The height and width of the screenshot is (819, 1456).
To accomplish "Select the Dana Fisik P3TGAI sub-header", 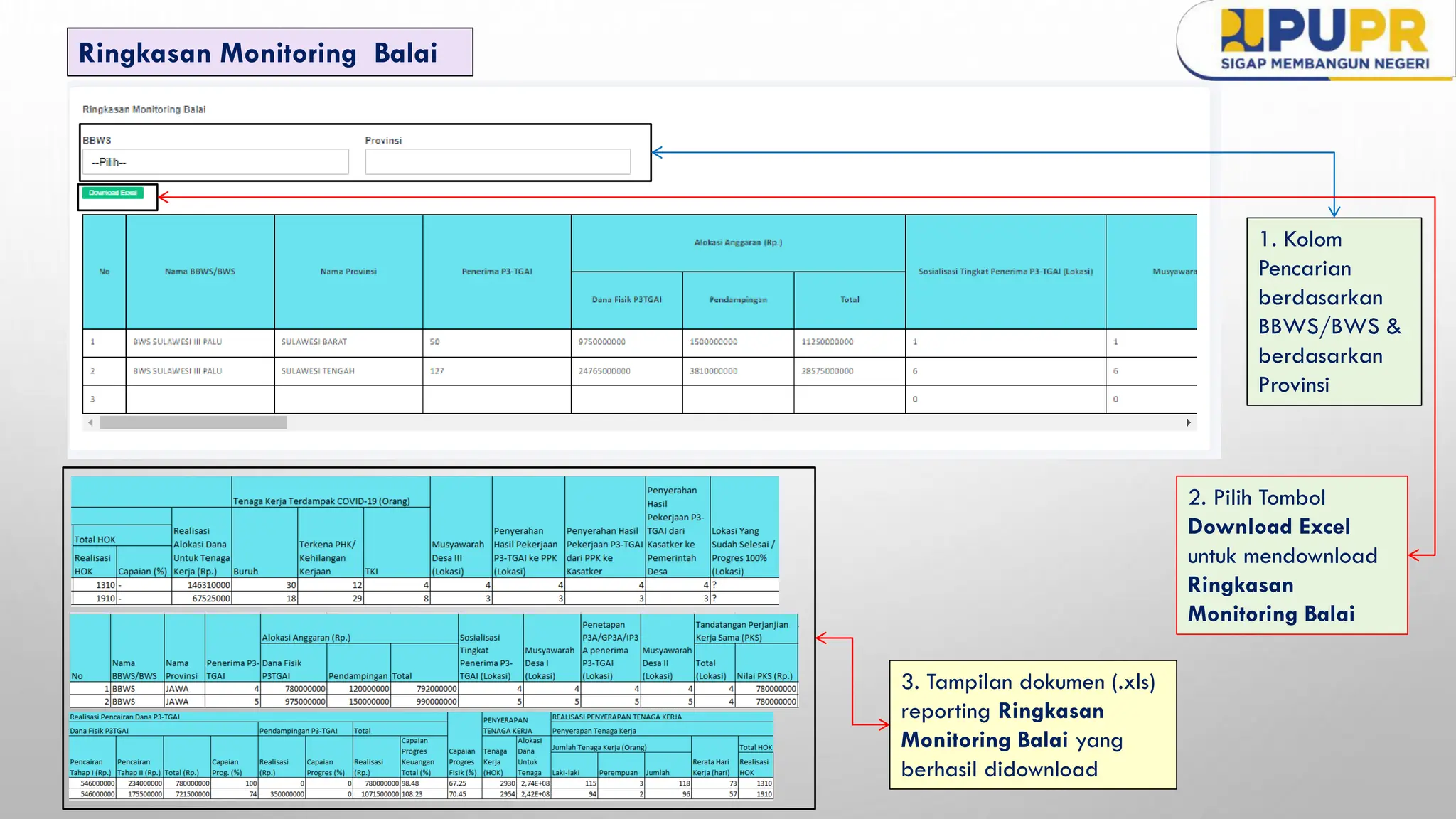I will pyautogui.click(x=626, y=300).
